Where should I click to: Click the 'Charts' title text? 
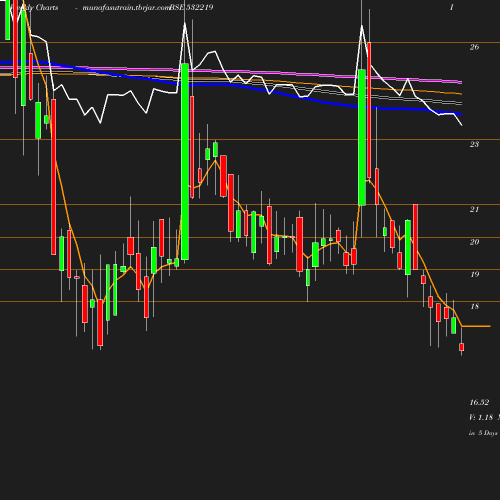point(47,7)
